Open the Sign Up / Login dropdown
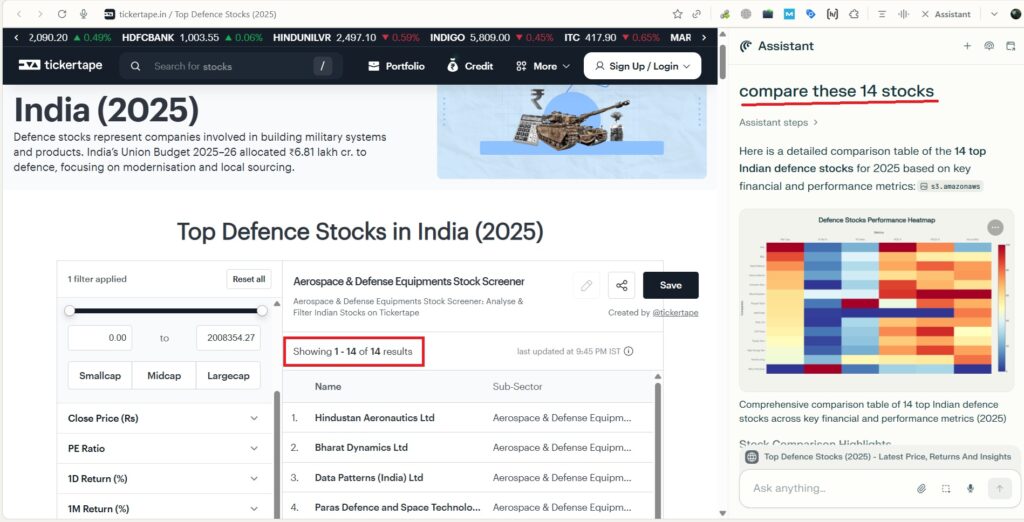This screenshot has width=1024, height=522. [x=642, y=66]
